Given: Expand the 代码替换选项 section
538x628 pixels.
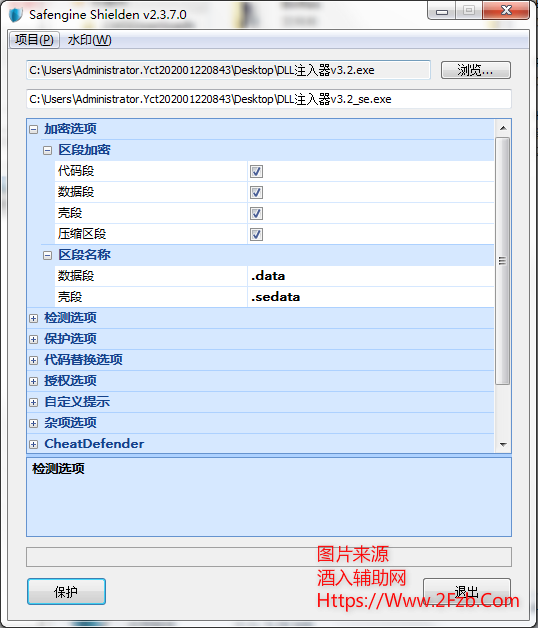Looking at the screenshot, I should click(x=34, y=360).
